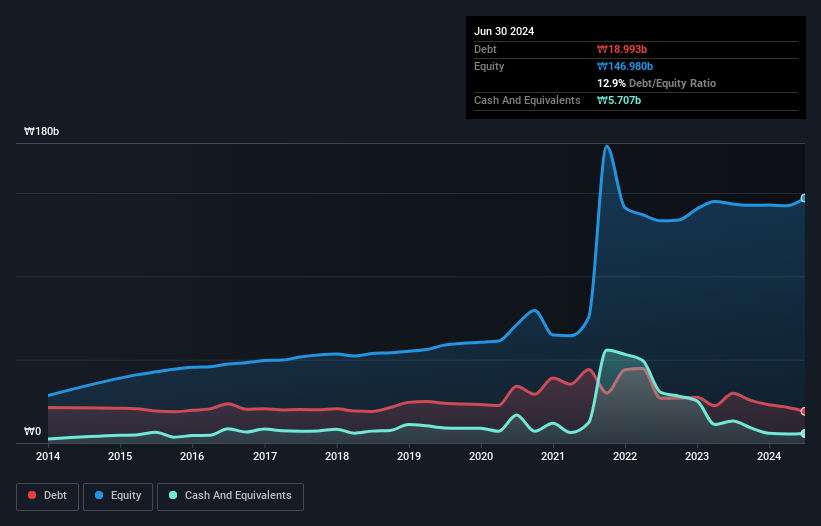Screen dimensions: 821x526
Task: Select the 2014 x-axis label
Action: point(48,456)
